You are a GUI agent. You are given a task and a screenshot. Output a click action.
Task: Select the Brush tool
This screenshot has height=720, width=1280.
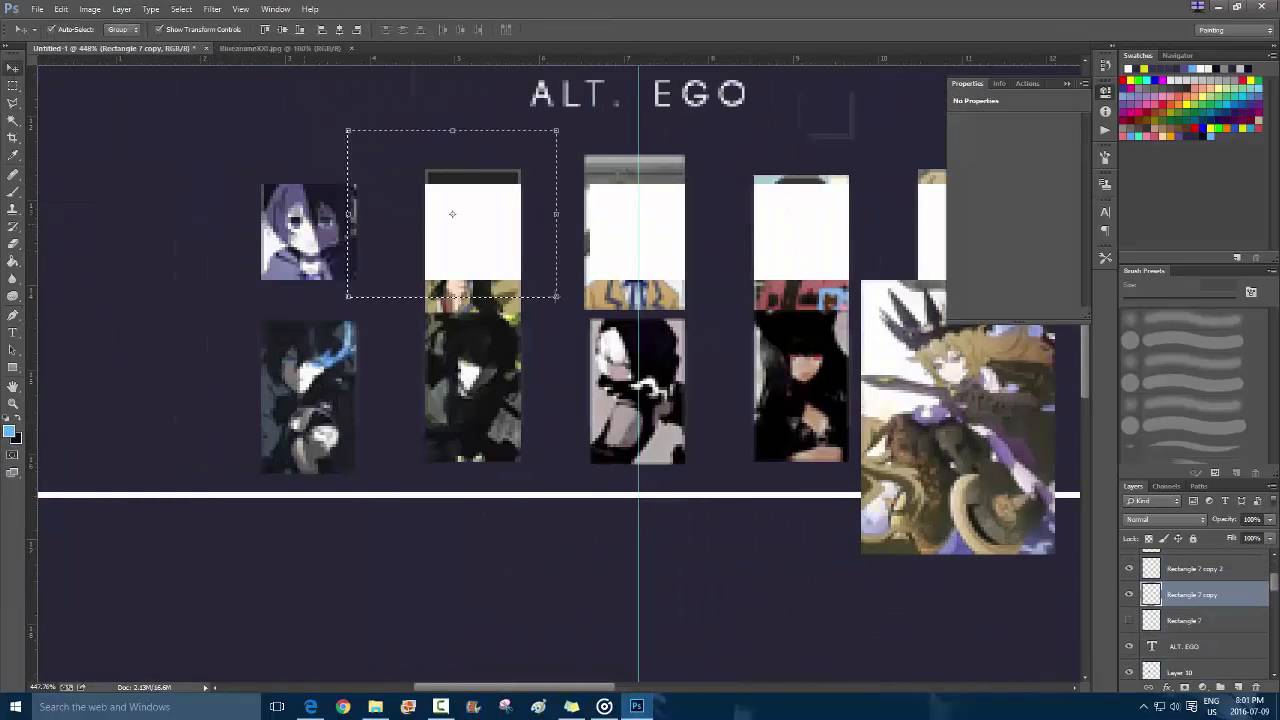13,191
